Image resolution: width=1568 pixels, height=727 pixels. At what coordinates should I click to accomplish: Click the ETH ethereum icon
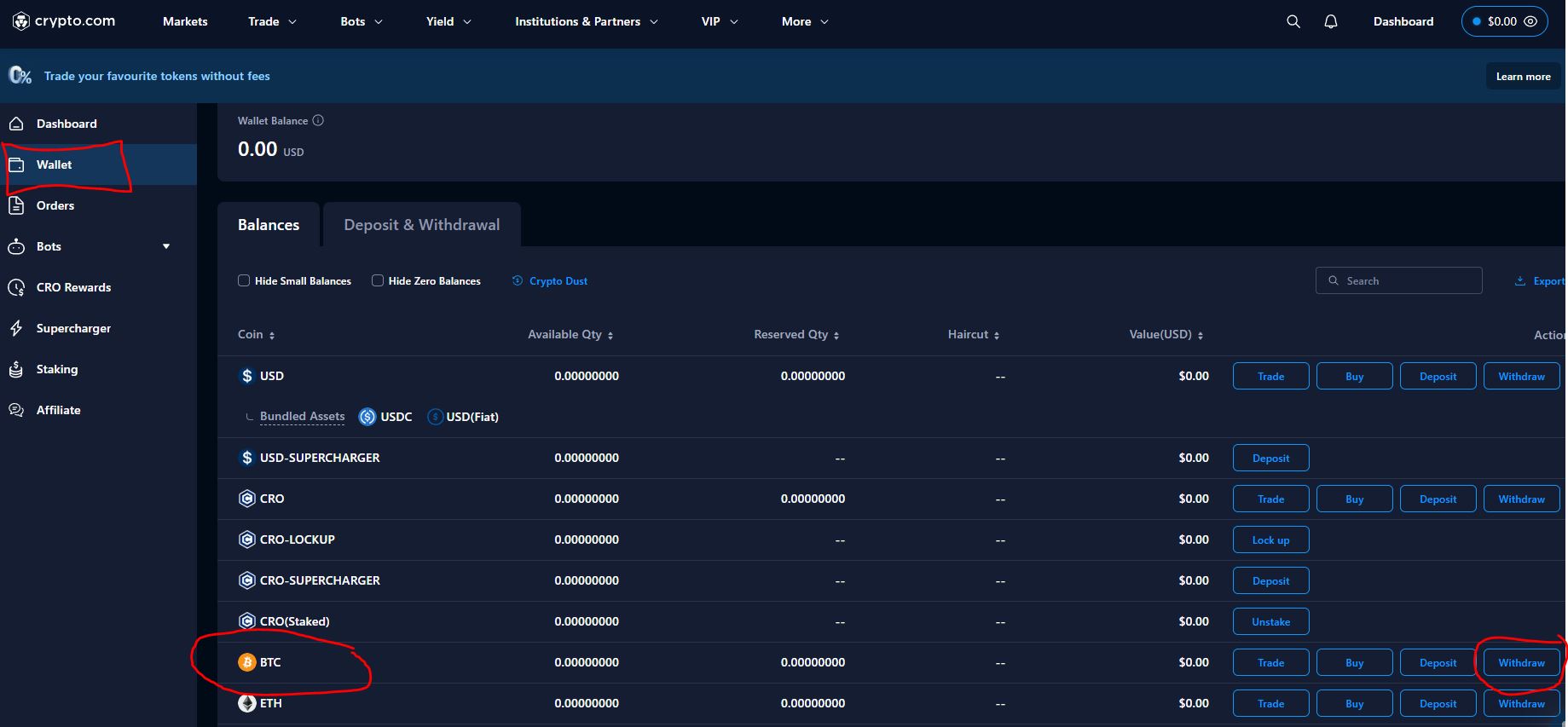pos(247,703)
